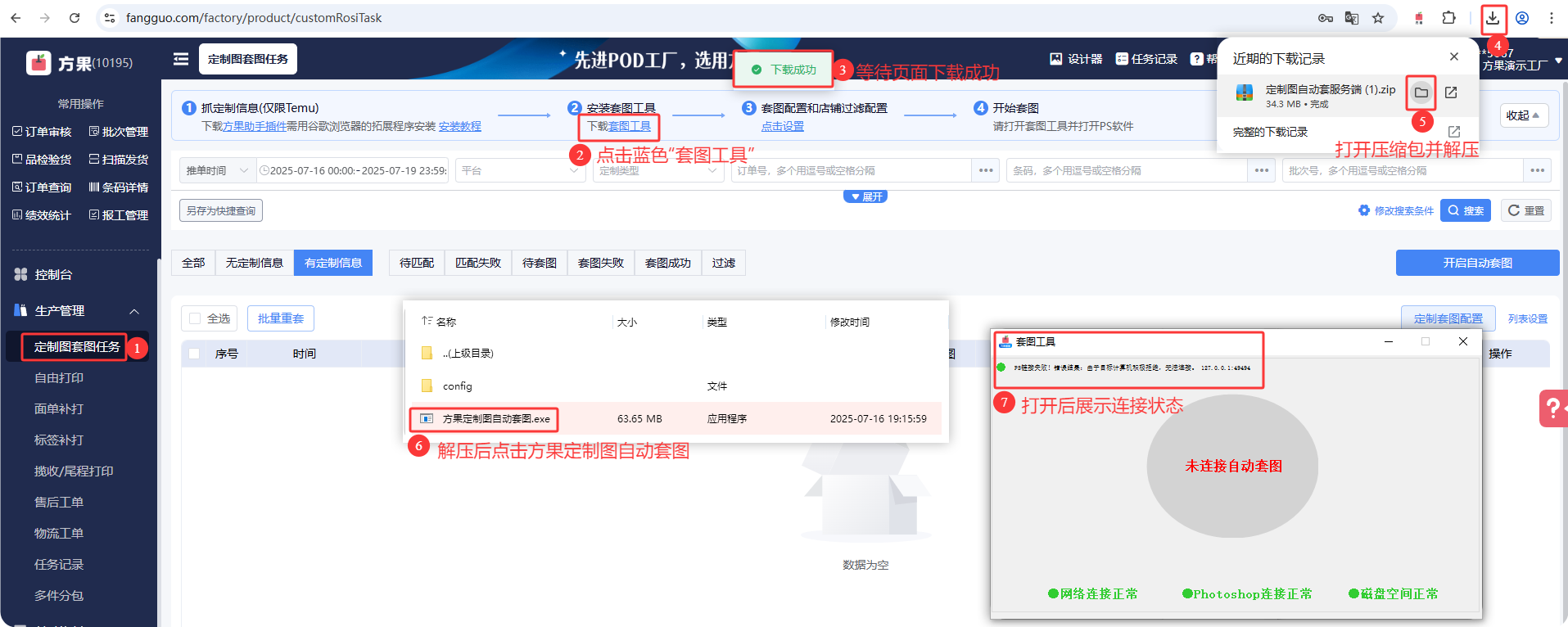
Task: Check the 全选 select-all checkbox
Action: click(195, 318)
